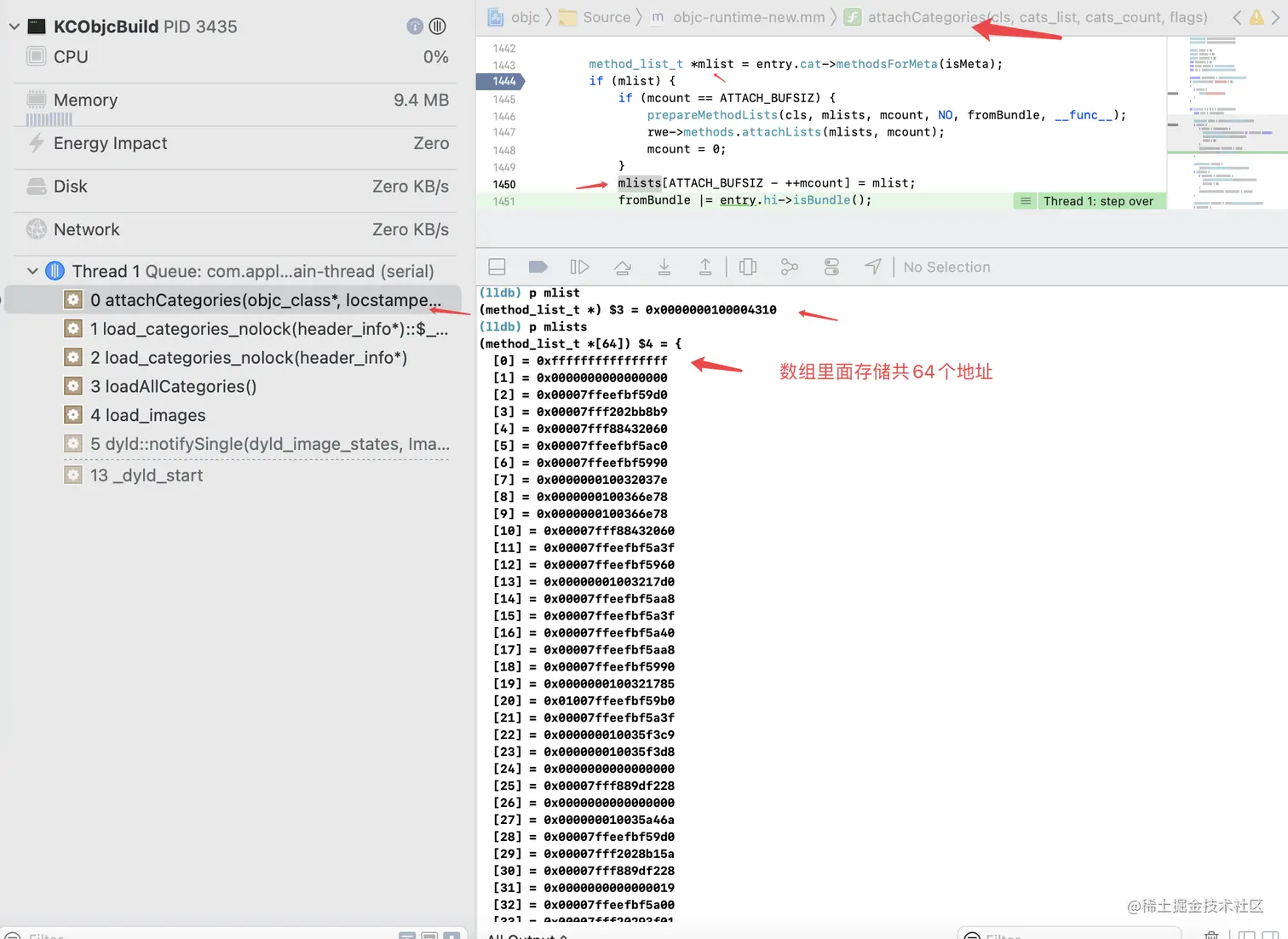
Task: Click the Disk drive icon
Action: [36, 187]
